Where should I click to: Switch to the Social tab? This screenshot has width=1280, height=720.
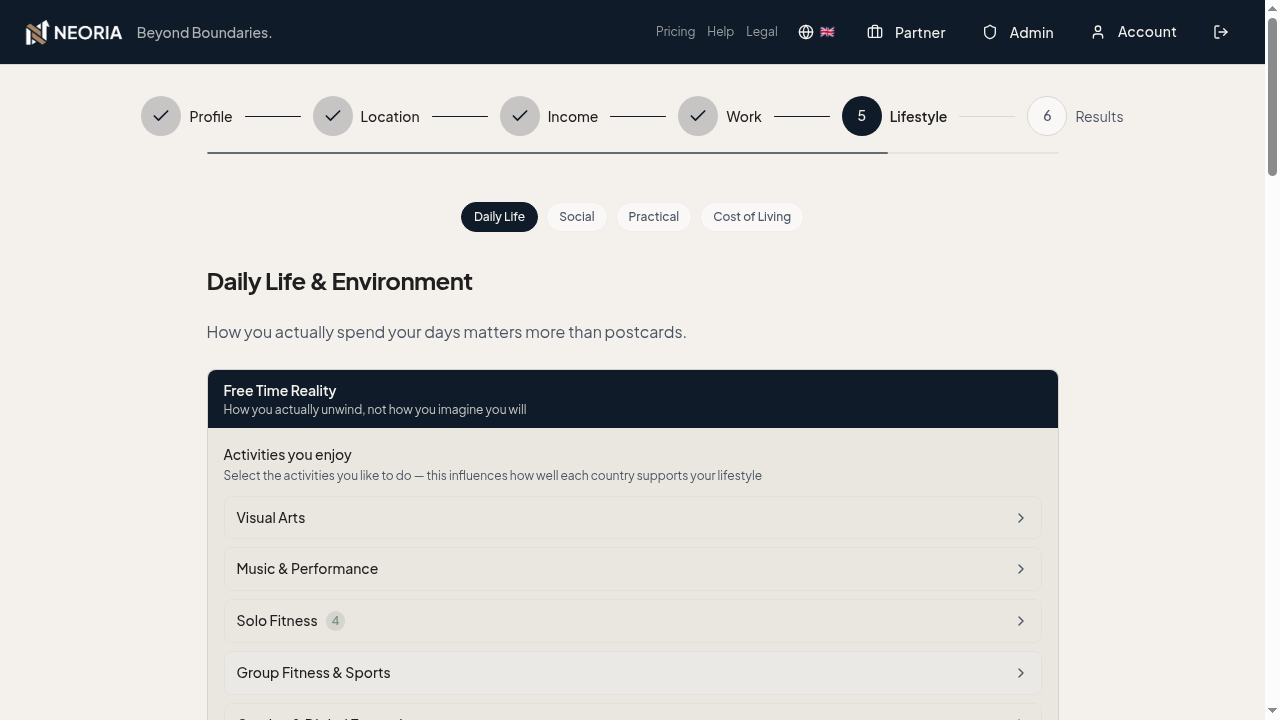pyautogui.click(x=577, y=217)
